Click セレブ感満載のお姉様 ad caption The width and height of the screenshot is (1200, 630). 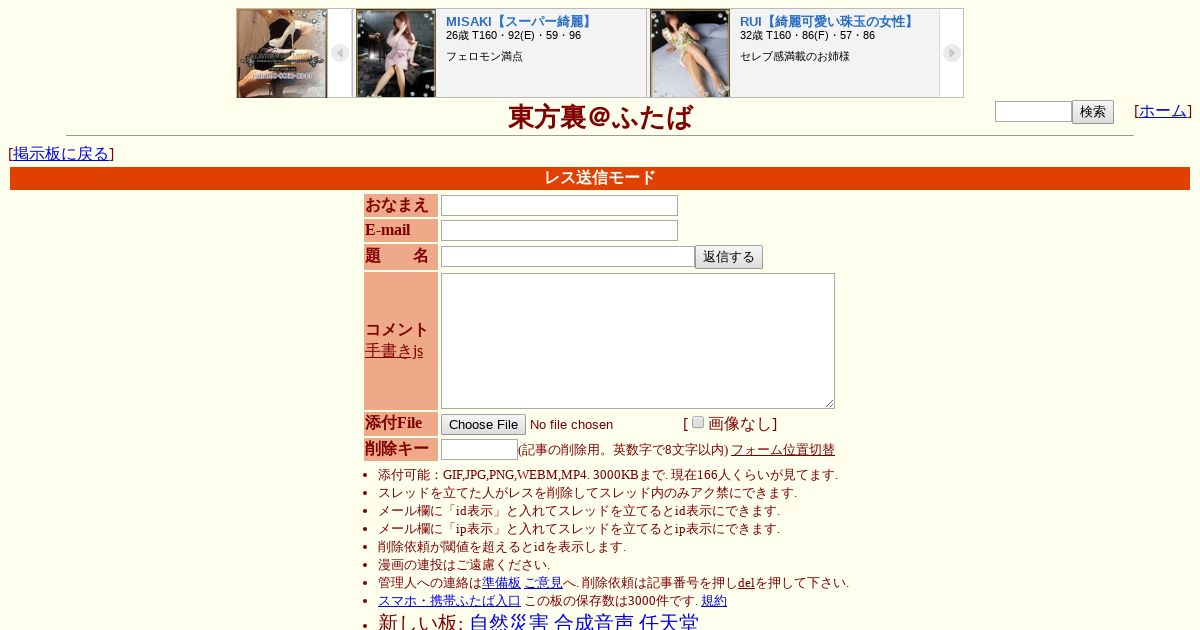tap(795, 56)
